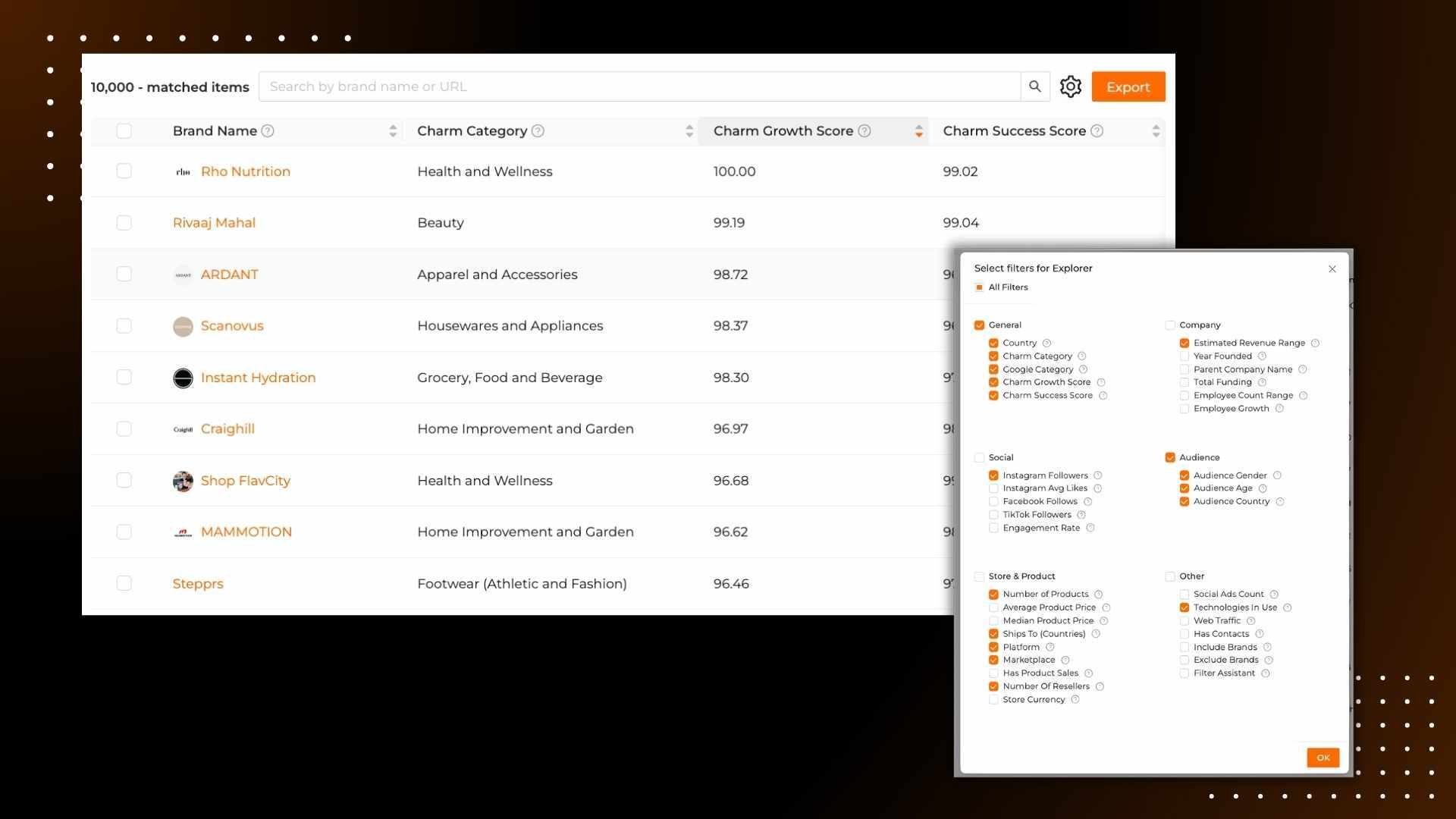Image resolution: width=1456 pixels, height=819 pixels.
Task: Select all rows with the header checkbox
Action: click(x=124, y=131)
